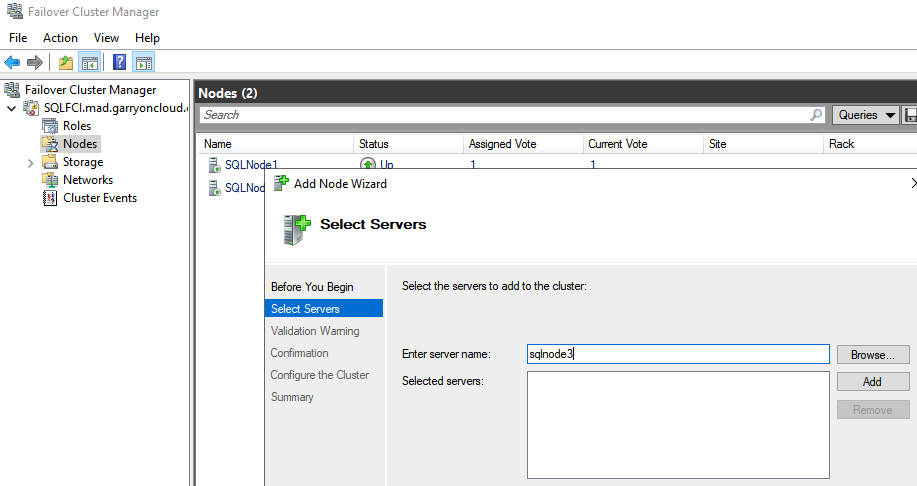Open the File menu
The image size is (917, 486).
(x=18, y=37)
